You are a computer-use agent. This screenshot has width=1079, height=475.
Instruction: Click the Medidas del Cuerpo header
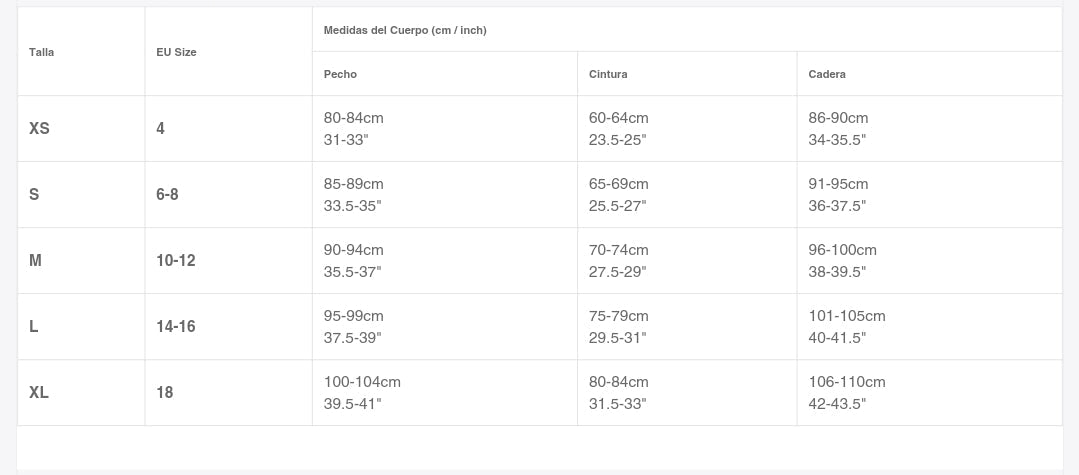pos(405,30)
